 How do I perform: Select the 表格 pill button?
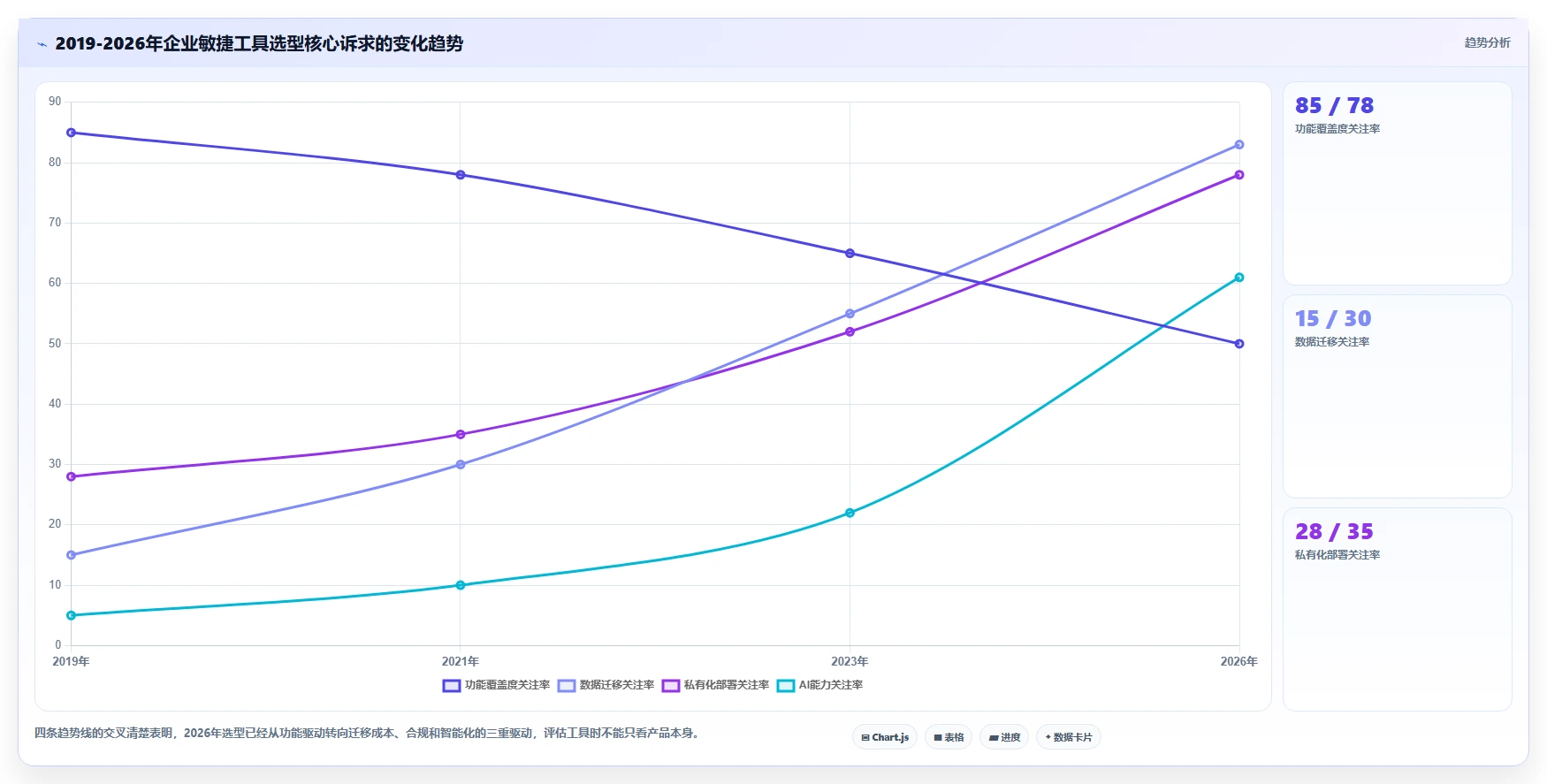coord(949,737)
